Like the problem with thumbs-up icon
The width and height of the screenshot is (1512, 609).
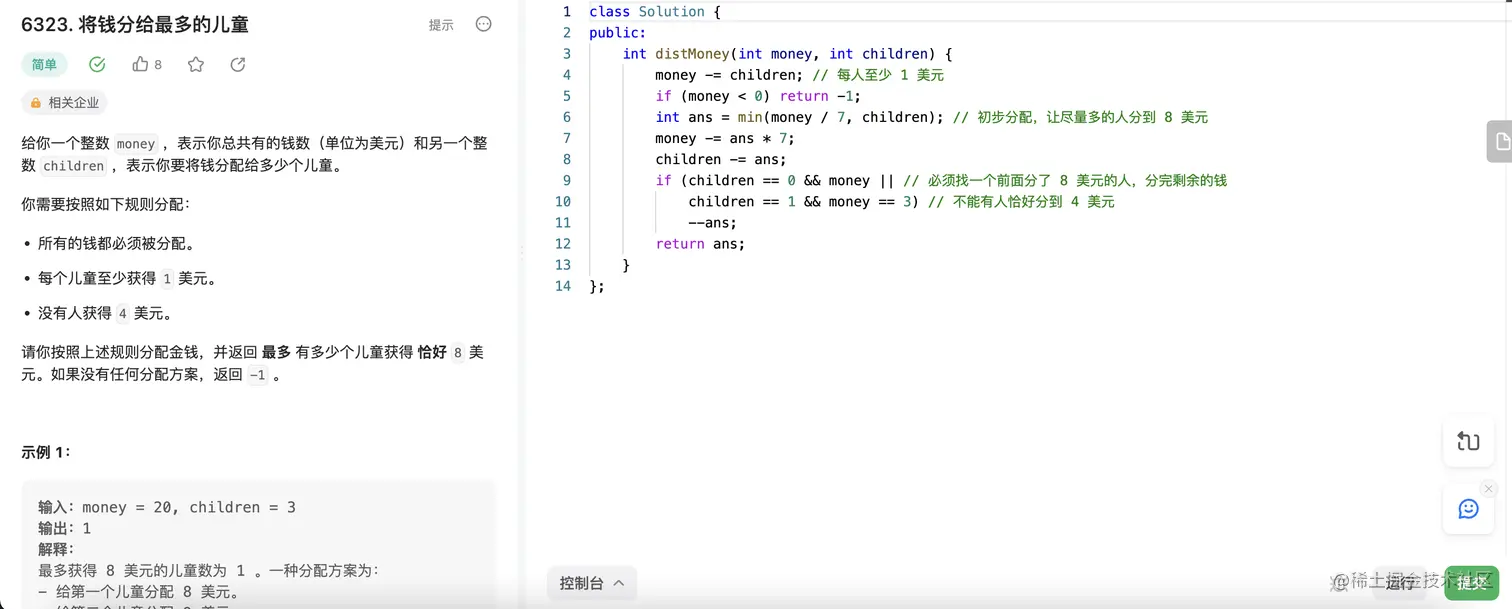point(140,64)
